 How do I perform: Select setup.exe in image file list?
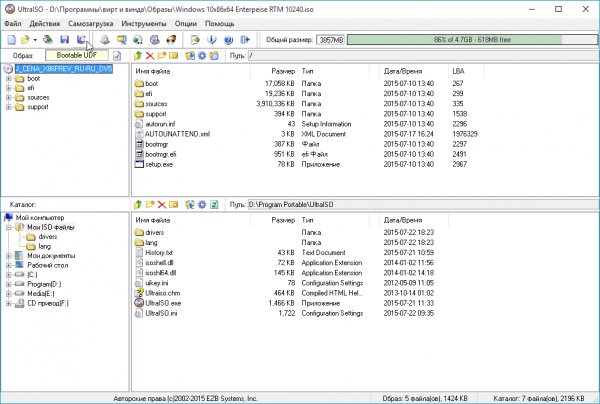click(x=159, y=165)
